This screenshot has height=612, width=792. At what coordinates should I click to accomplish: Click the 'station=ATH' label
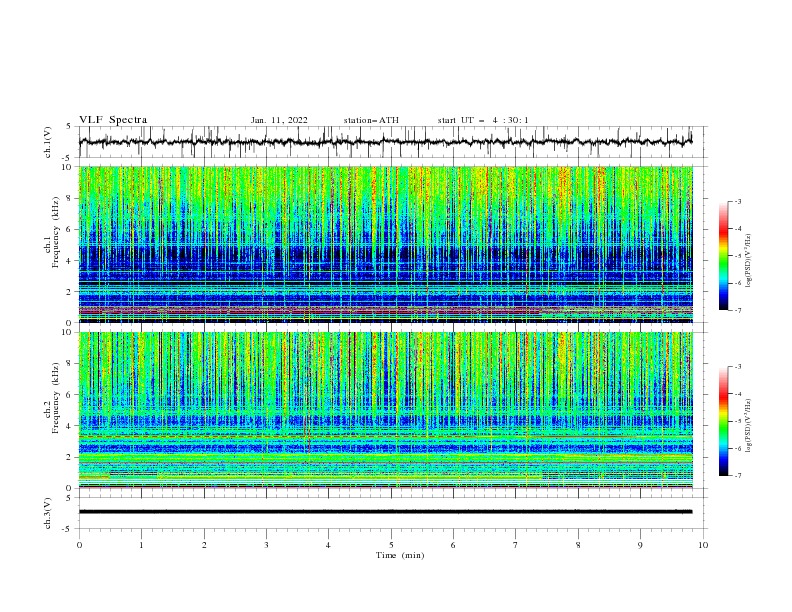[x=371, y=120]
